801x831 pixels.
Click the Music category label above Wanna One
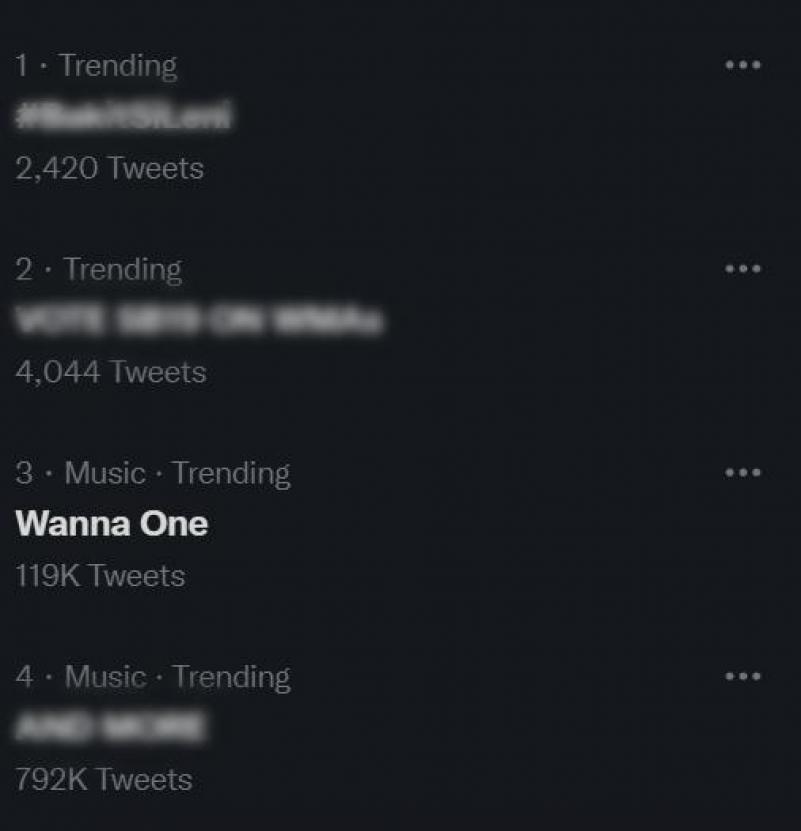(x=105, y=473)
